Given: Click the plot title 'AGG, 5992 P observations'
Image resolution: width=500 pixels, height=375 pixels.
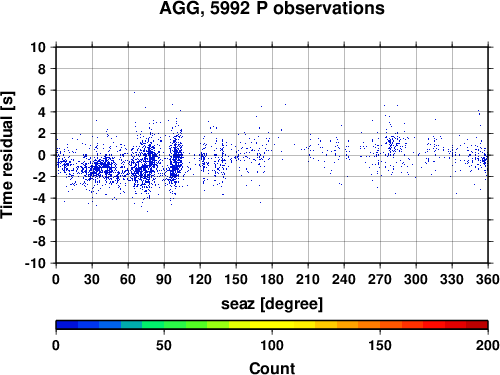Looking at the screenshot, I should (272, 8).
